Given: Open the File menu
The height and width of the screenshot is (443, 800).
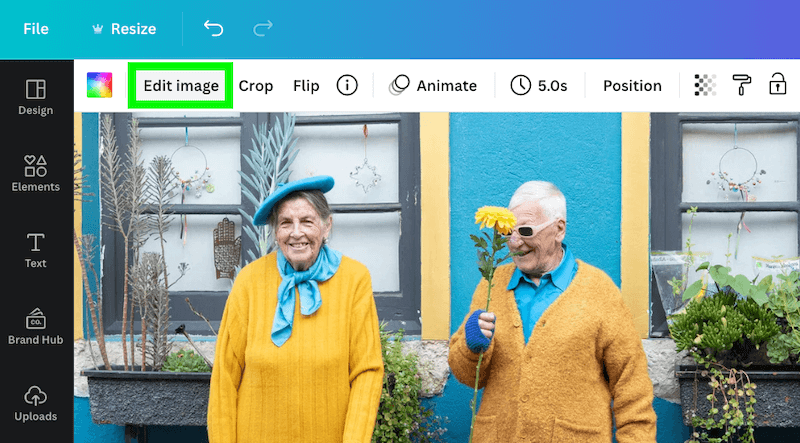Looking at the screenshot, I should (x=36, y=29).
